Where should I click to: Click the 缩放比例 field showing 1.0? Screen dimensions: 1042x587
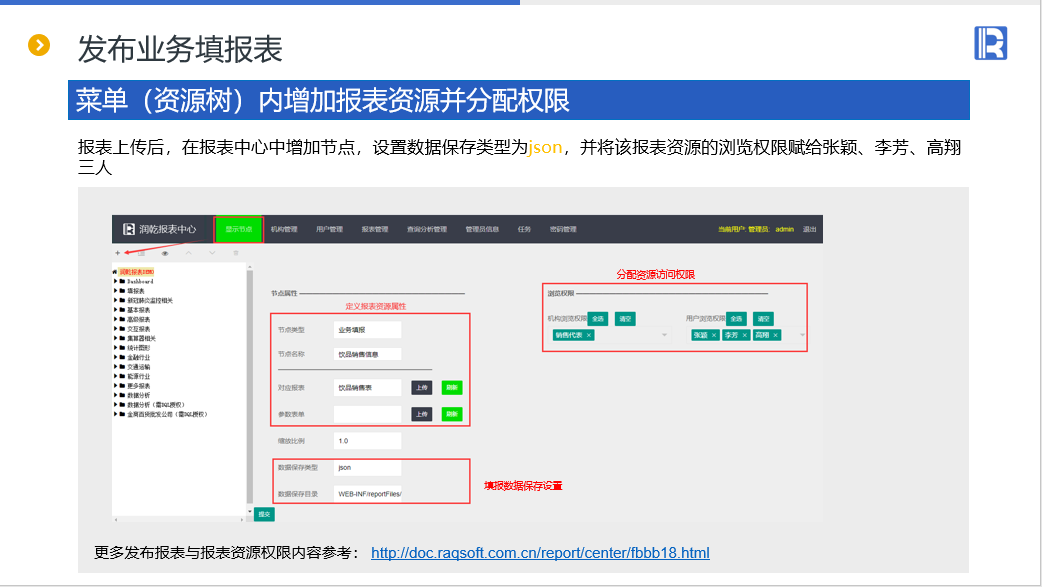point(367,441)
